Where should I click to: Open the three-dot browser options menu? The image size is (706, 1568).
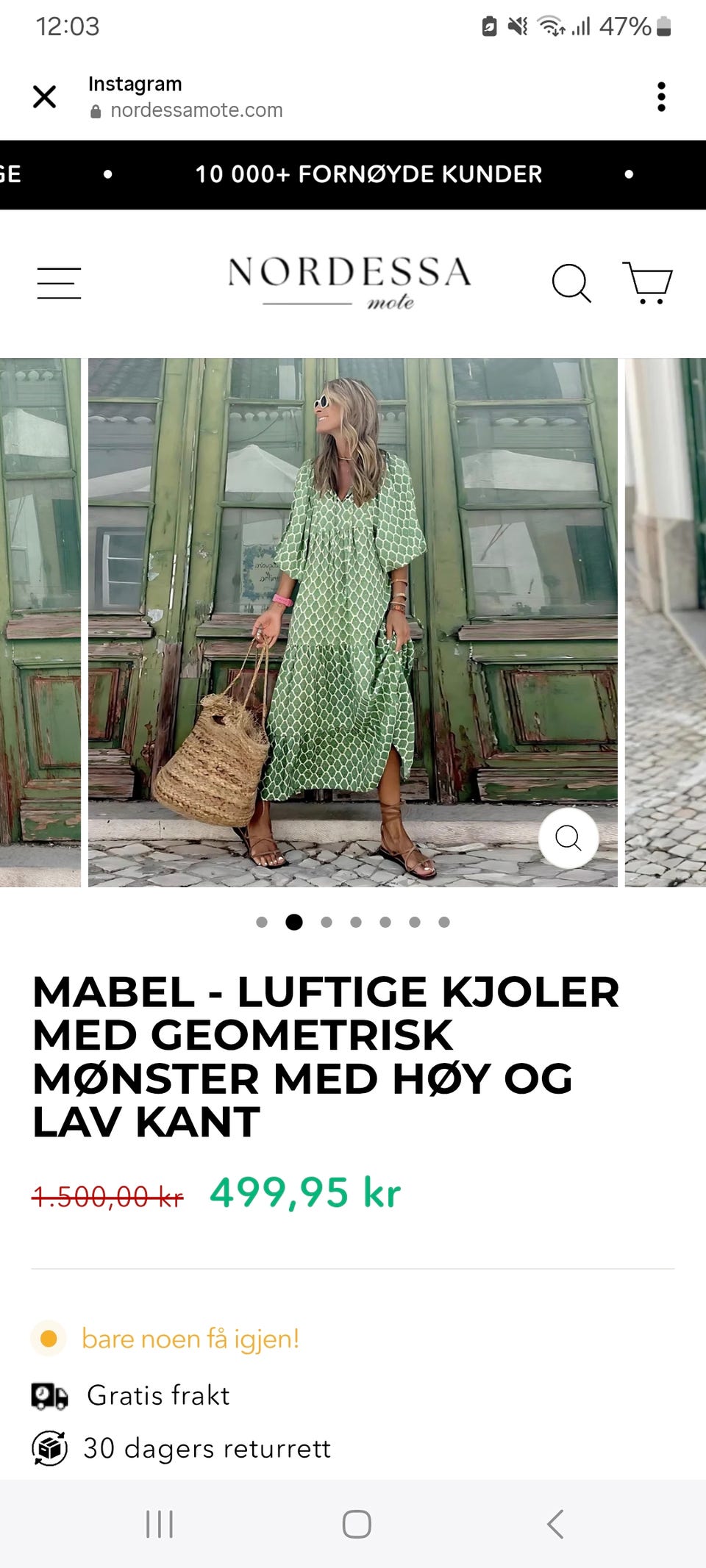(x=661, y=96)
